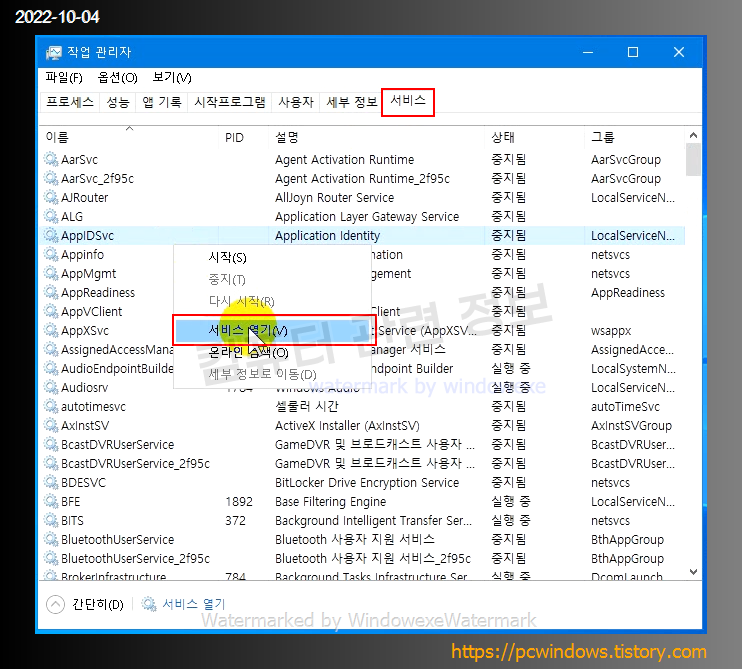Open the 보기(V) menu
Image resolution: width=742 pixels, height=669 pixels.
(172, 78)
